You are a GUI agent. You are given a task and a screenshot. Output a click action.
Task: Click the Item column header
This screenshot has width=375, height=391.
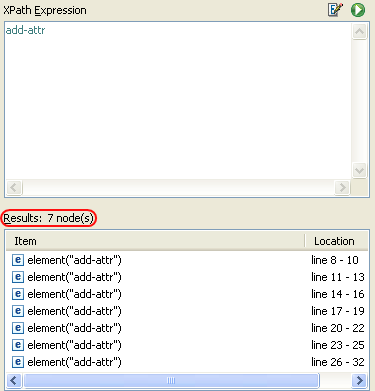(155, 241)
